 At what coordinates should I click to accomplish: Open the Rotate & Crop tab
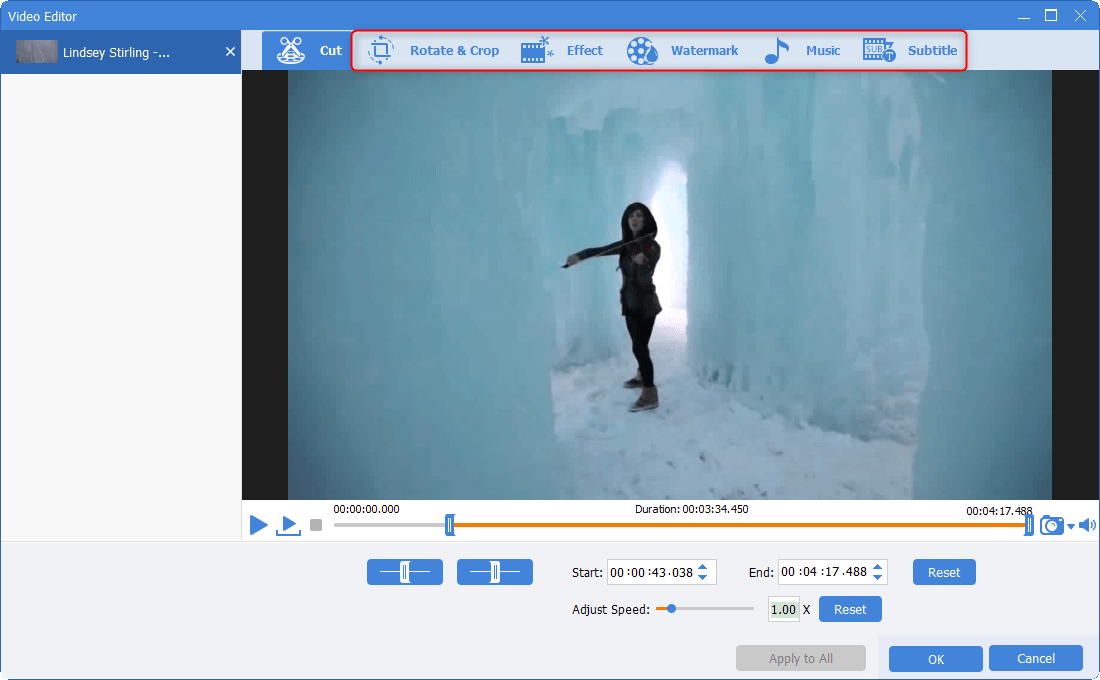pos(434,51)
